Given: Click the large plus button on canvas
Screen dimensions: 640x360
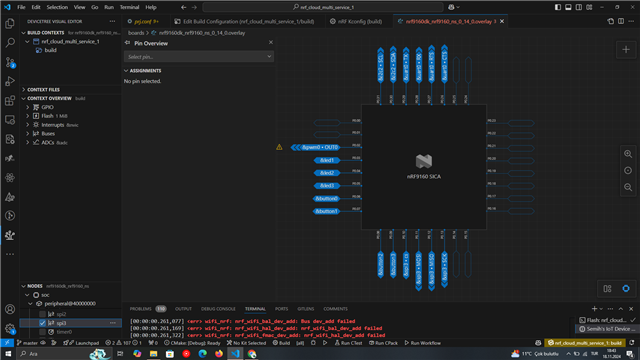Looking at the screenshot, I should pos(626,50).
